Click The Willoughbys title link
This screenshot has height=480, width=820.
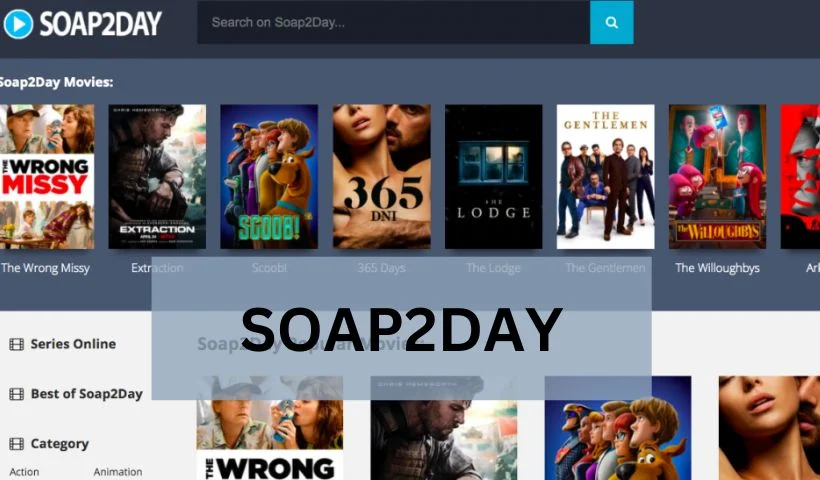tap(718, 268)
